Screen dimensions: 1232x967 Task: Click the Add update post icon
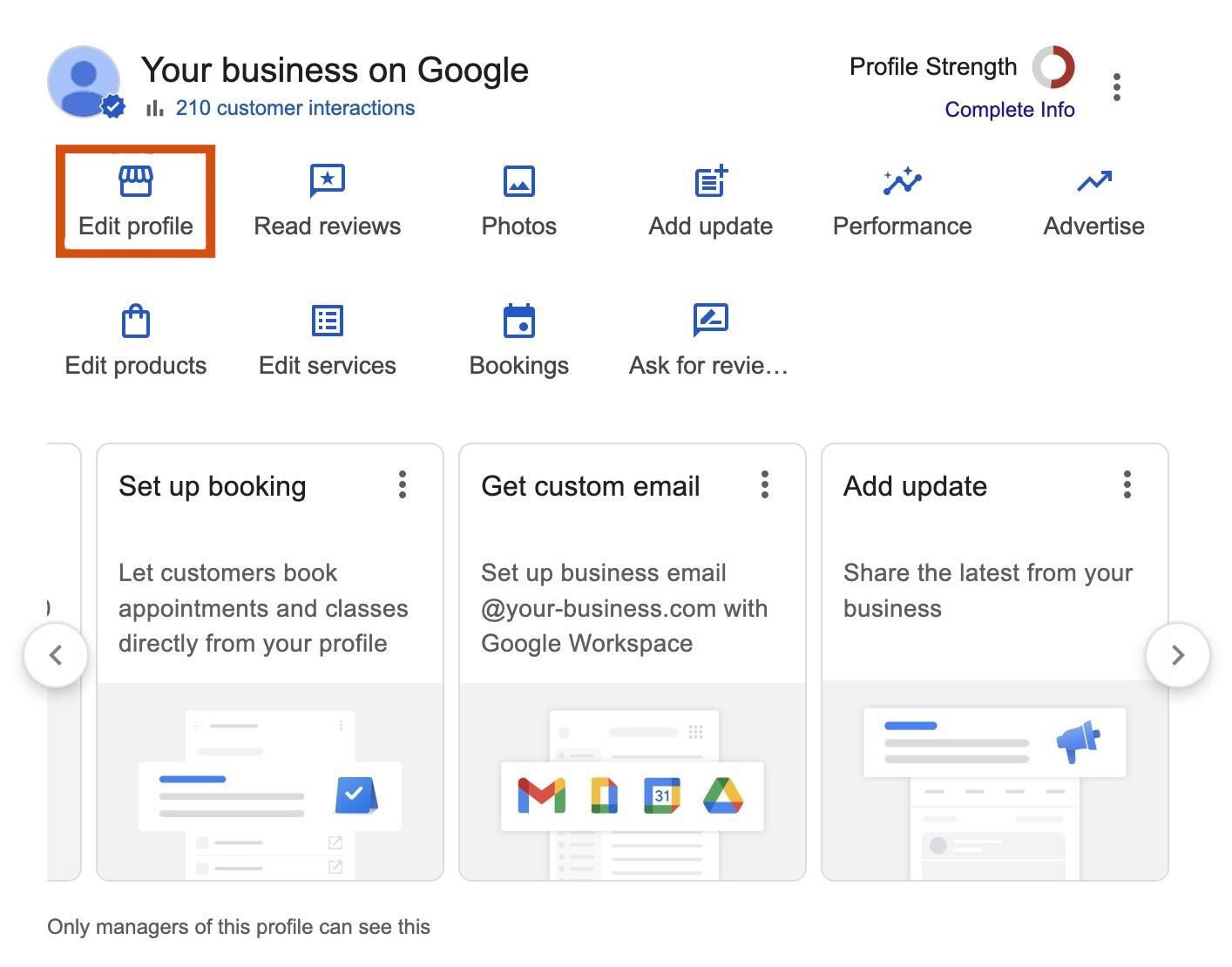click(711, 181)
